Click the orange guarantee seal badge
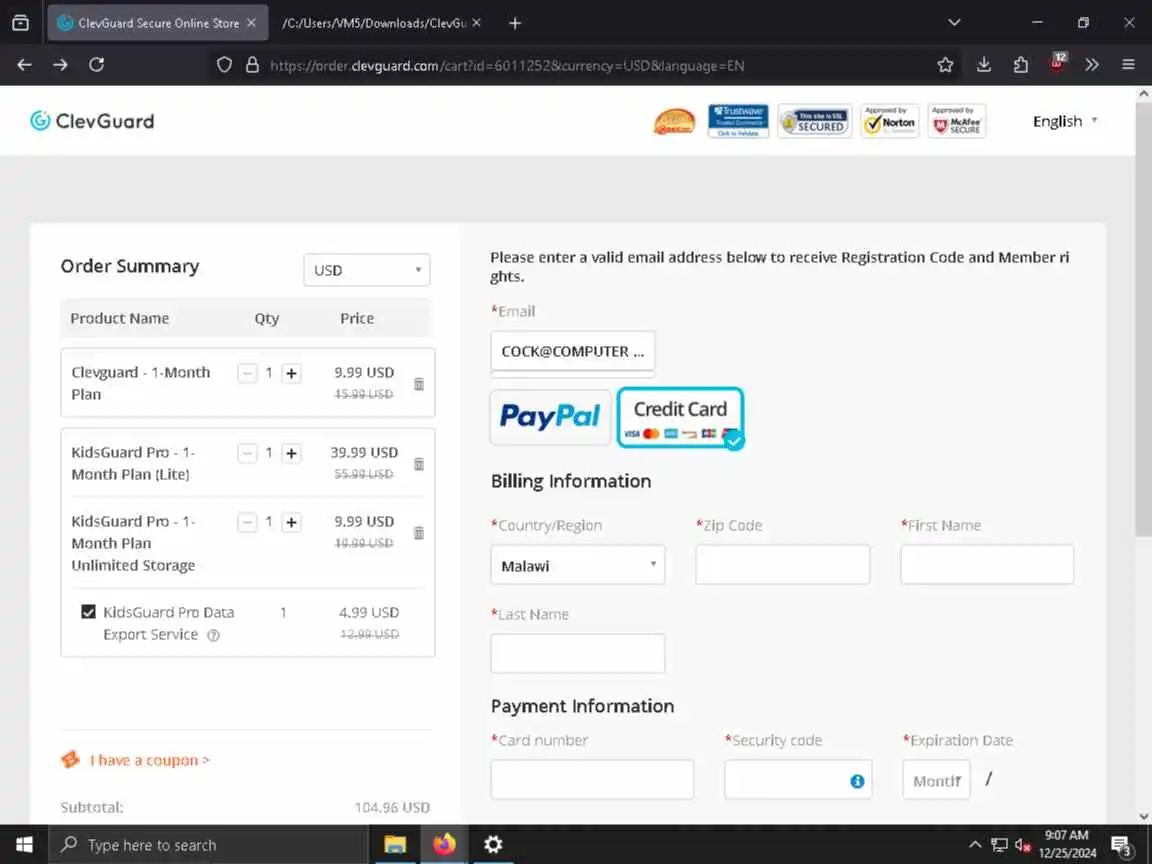Viewport: 1152px width, 864px height. [x=674, y=121]
